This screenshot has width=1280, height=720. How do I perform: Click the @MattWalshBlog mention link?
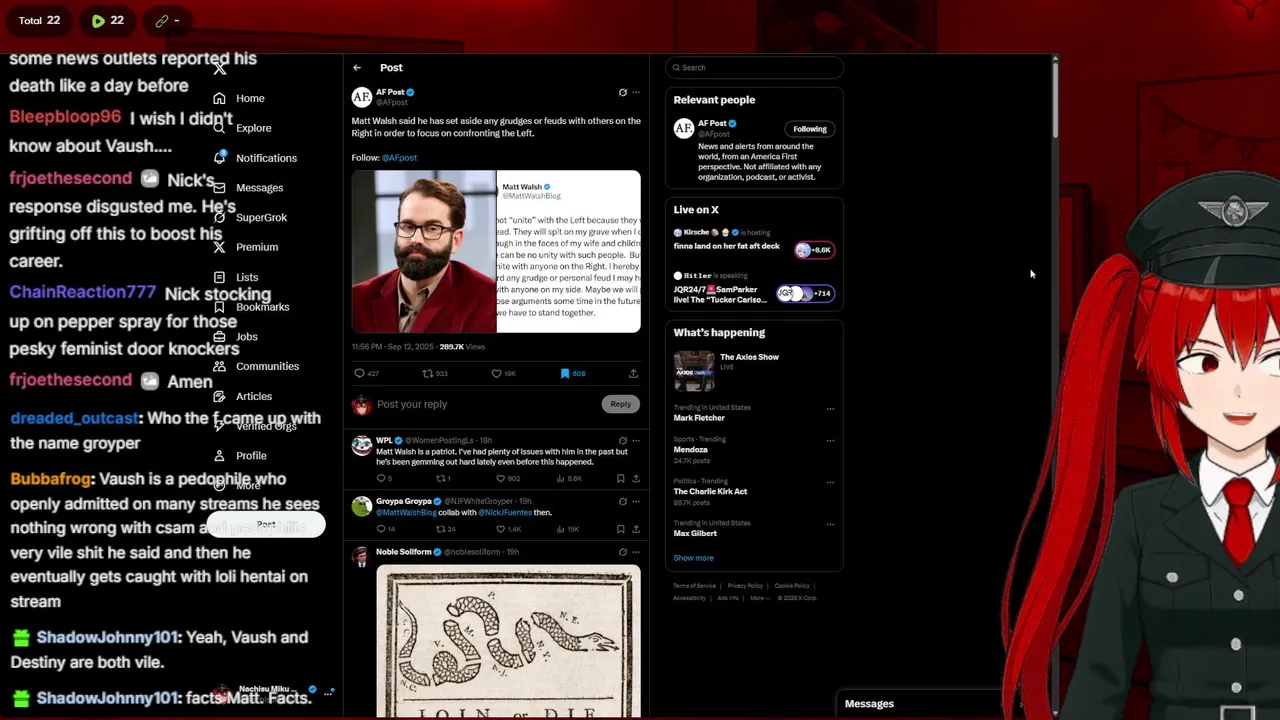(406, 512)
